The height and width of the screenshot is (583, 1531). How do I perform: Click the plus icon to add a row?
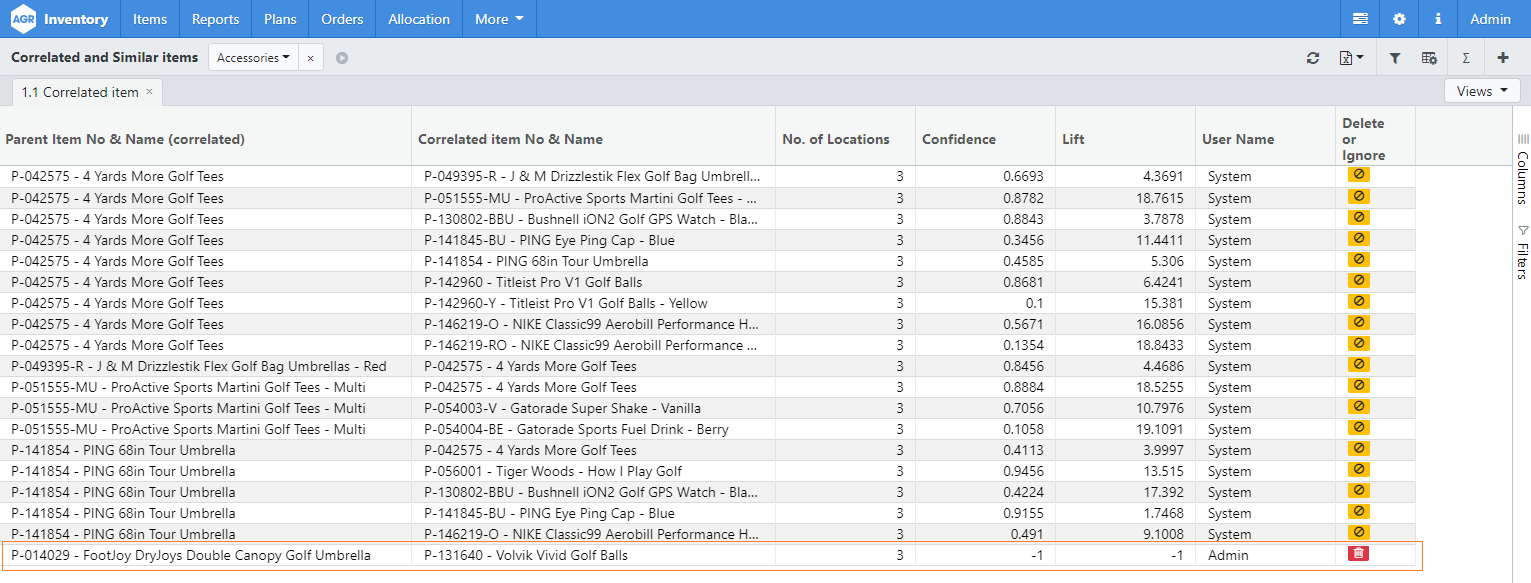click(1502, 58)
